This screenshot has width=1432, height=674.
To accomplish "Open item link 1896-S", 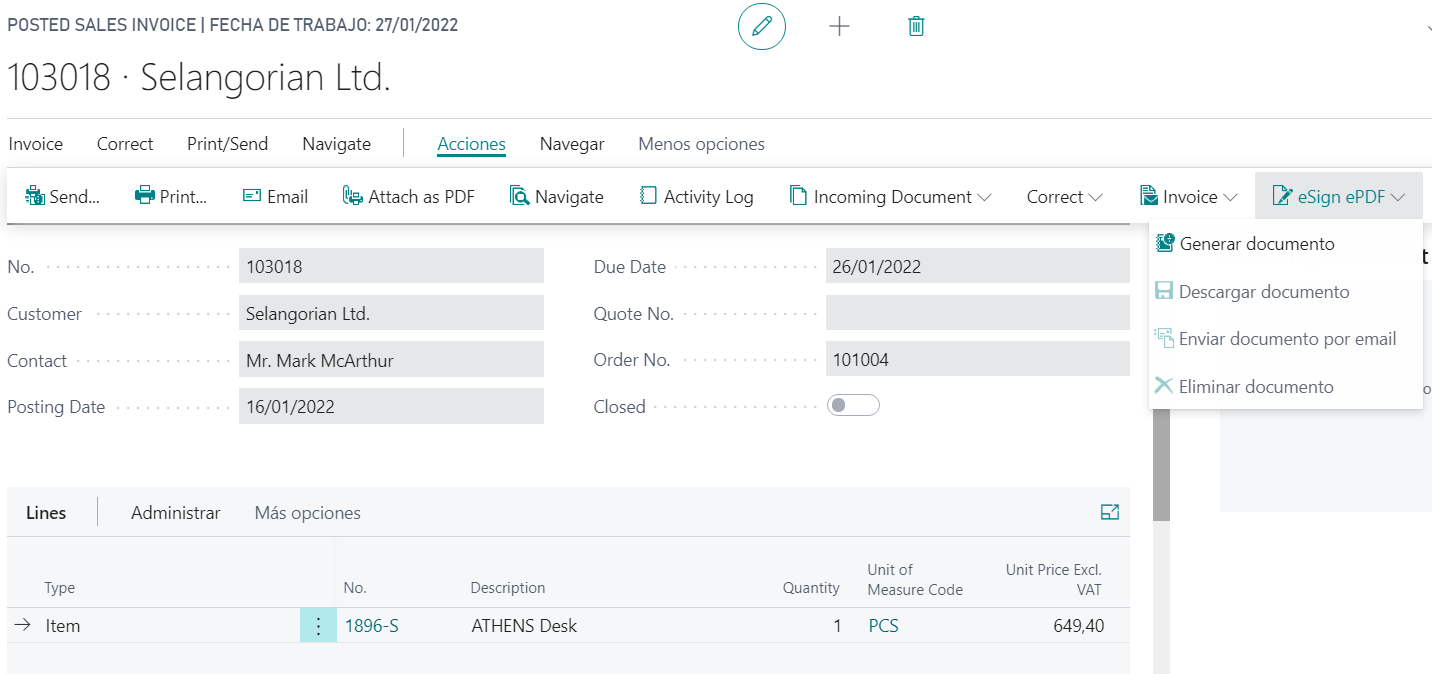I will click(371, 626).
